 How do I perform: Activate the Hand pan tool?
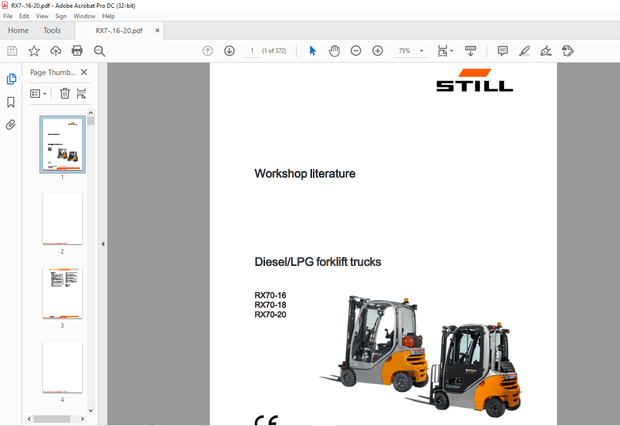click(335, 51)
